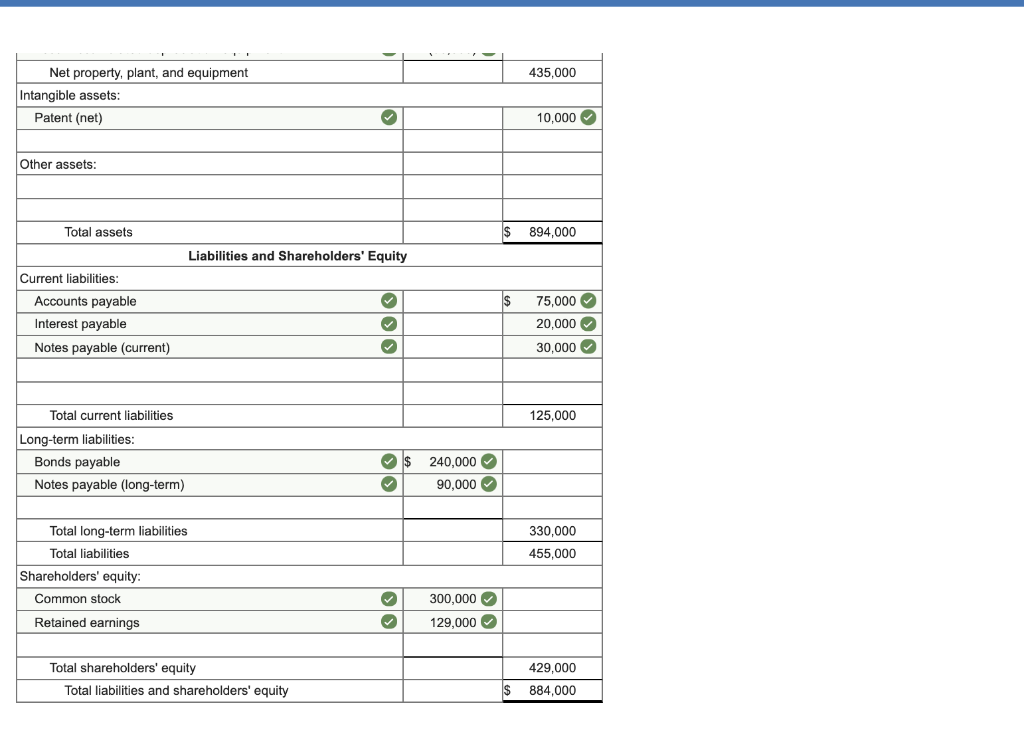The width and height of the screenshot is (1024, 752).
Task: Select the checkmark beside Interest payable
Action: [x=388, y=323]
